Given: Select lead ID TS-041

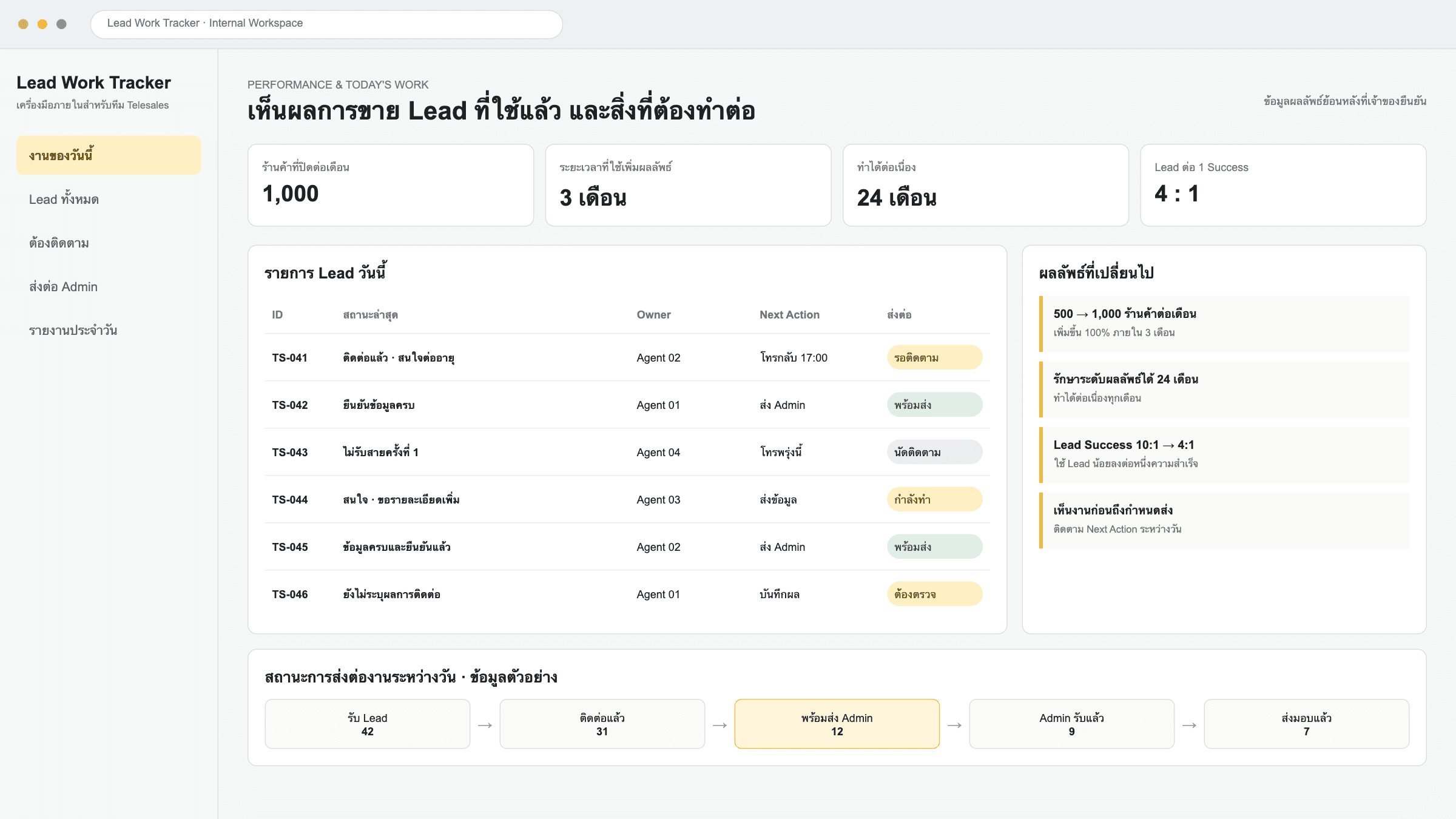Looking at the screenshot, I should pos(289,358).
